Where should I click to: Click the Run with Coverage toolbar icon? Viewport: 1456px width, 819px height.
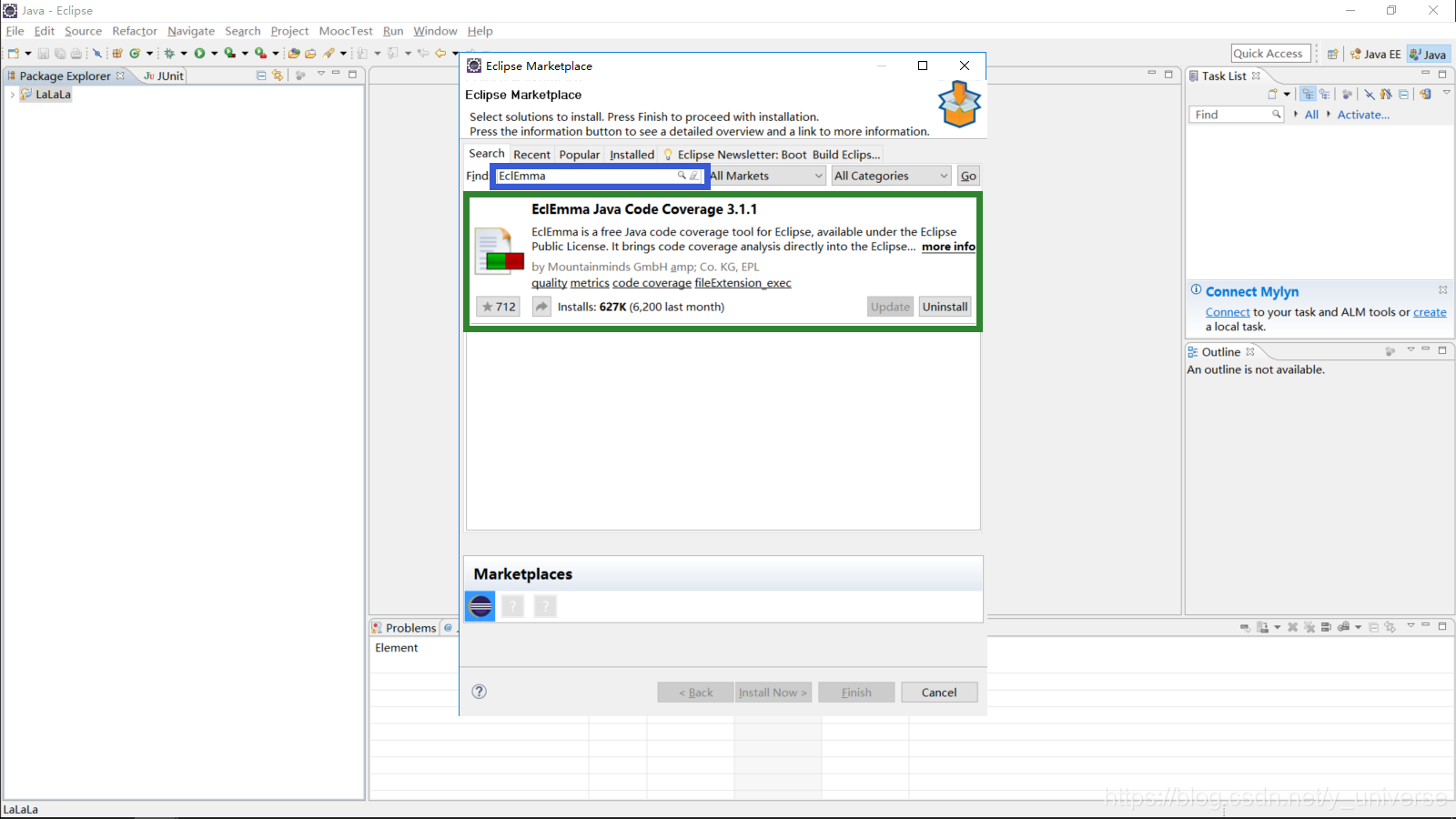click(x=230, y=54)
